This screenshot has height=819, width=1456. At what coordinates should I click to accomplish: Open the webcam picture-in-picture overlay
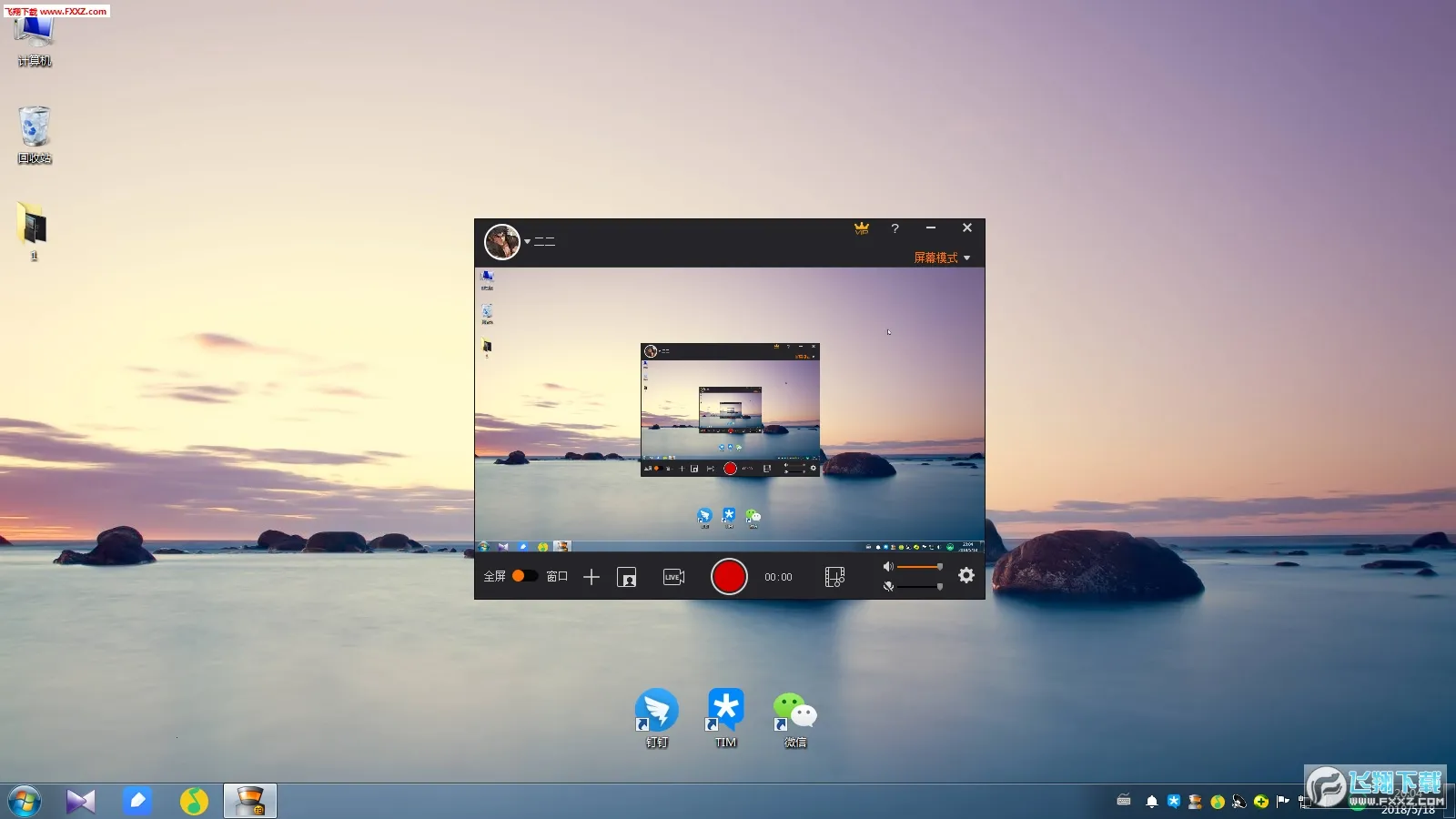[628, 577]
